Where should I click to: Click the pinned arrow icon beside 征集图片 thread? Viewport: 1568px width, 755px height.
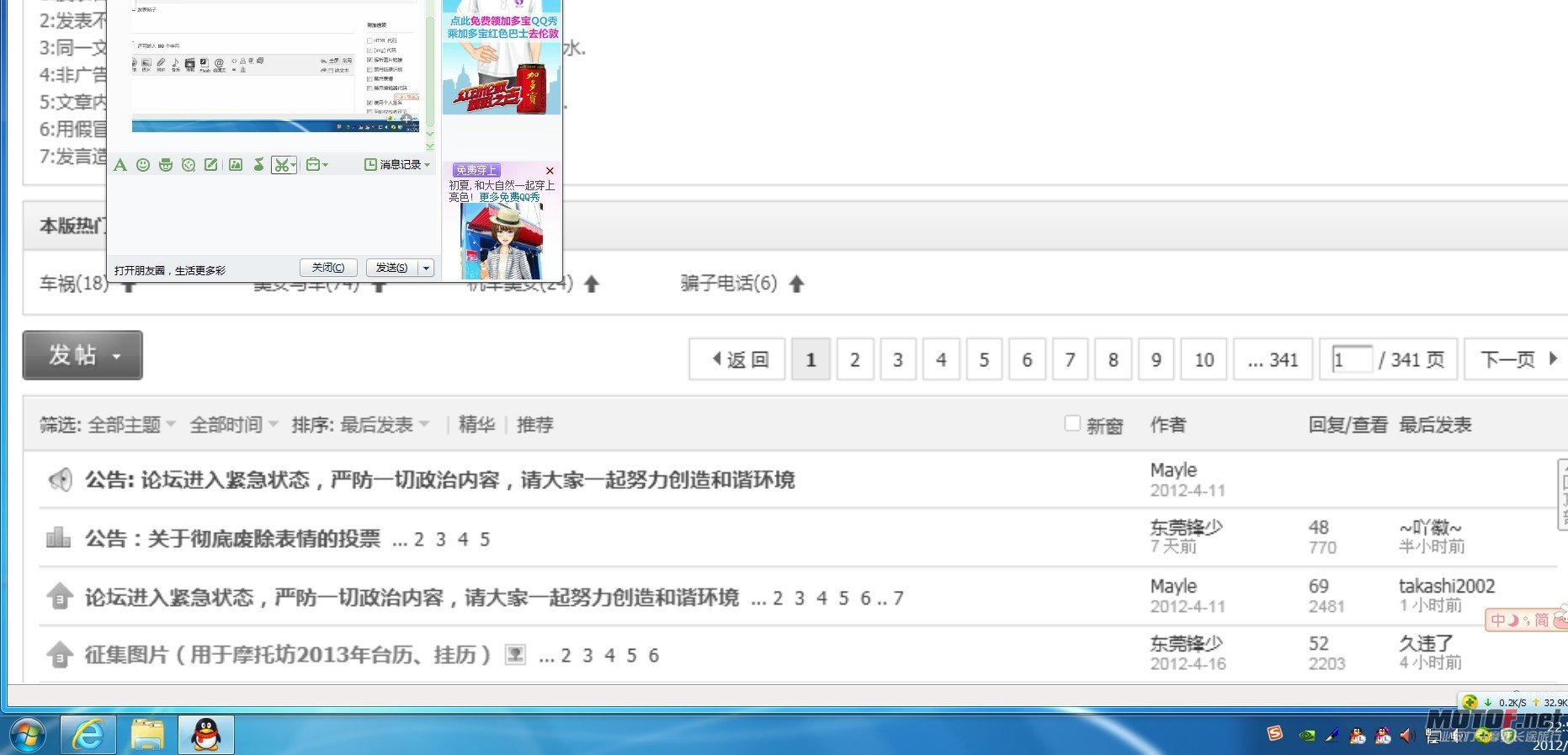[59, 654]
